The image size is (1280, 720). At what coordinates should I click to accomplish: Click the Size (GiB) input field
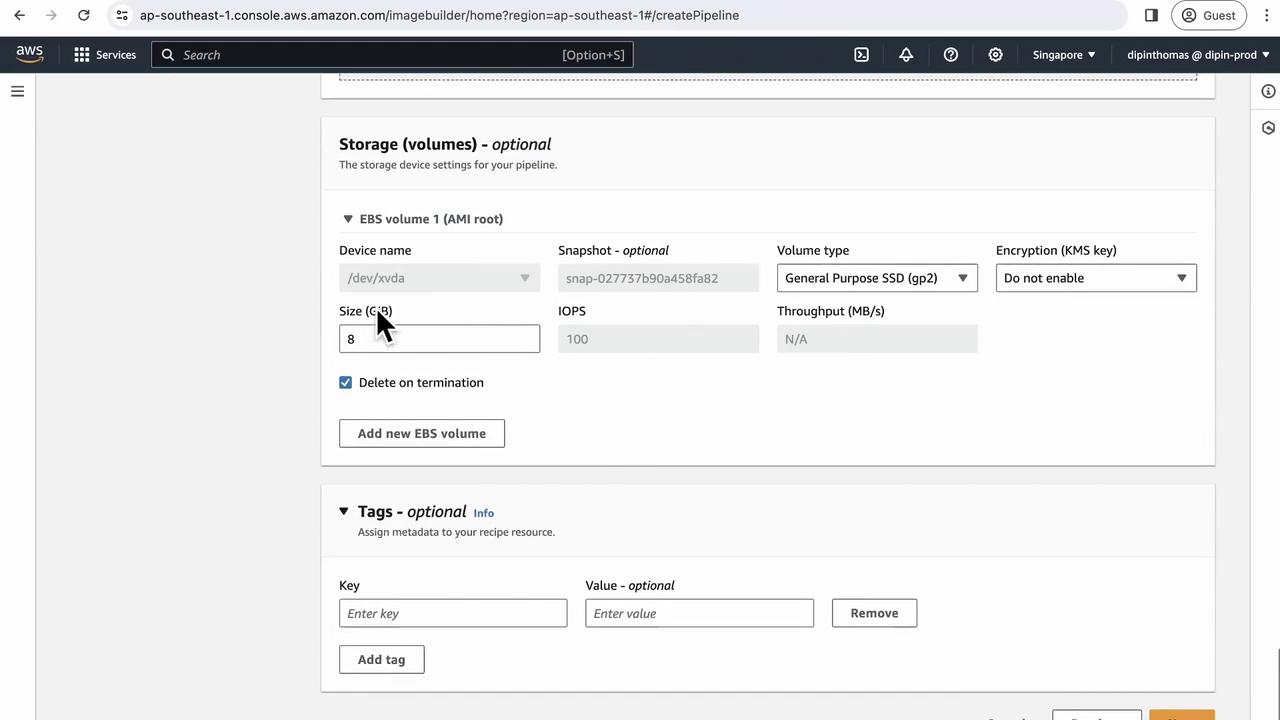click(439, 339)
